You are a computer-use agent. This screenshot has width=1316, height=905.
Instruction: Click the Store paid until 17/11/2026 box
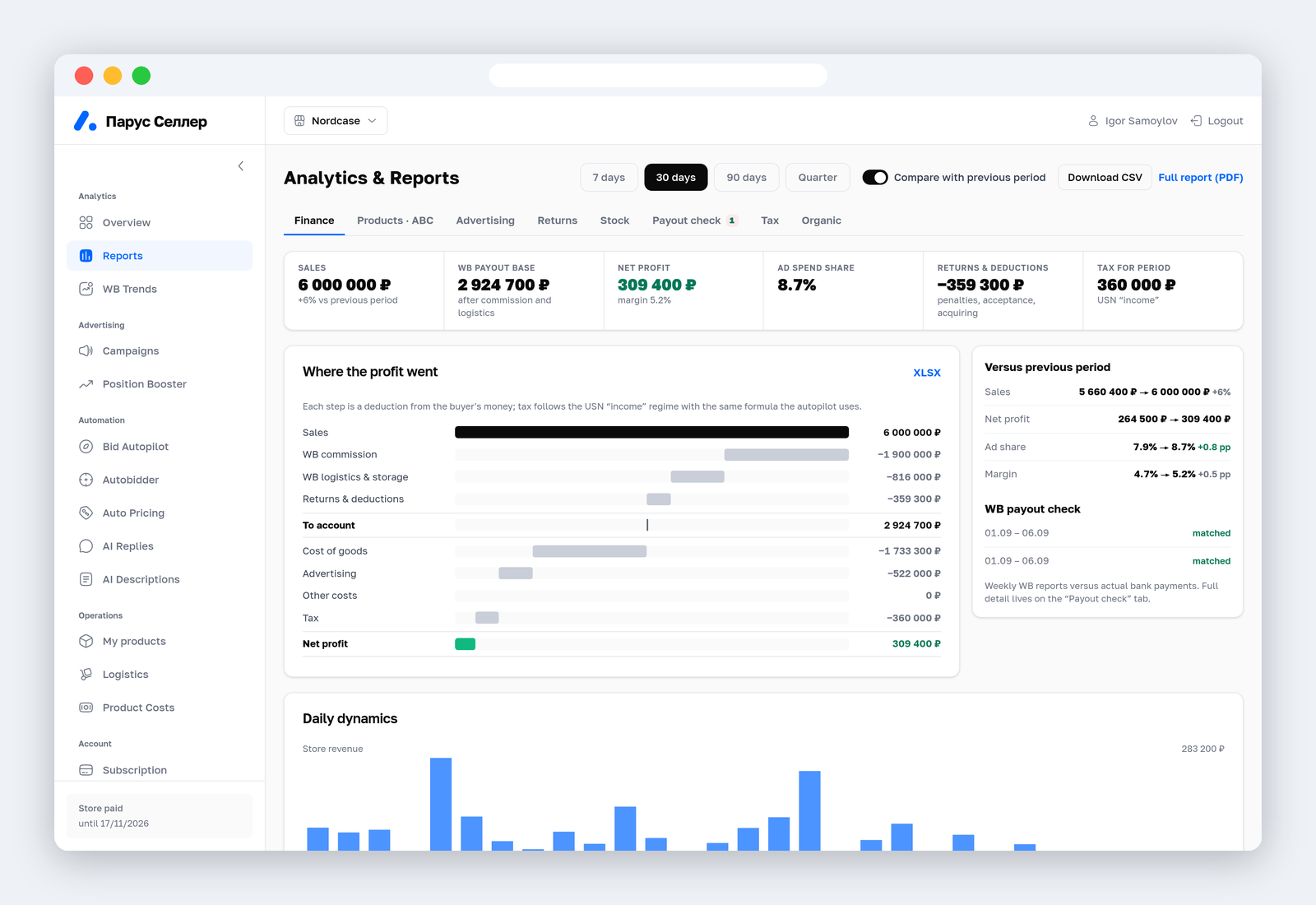tap(160, 816)
